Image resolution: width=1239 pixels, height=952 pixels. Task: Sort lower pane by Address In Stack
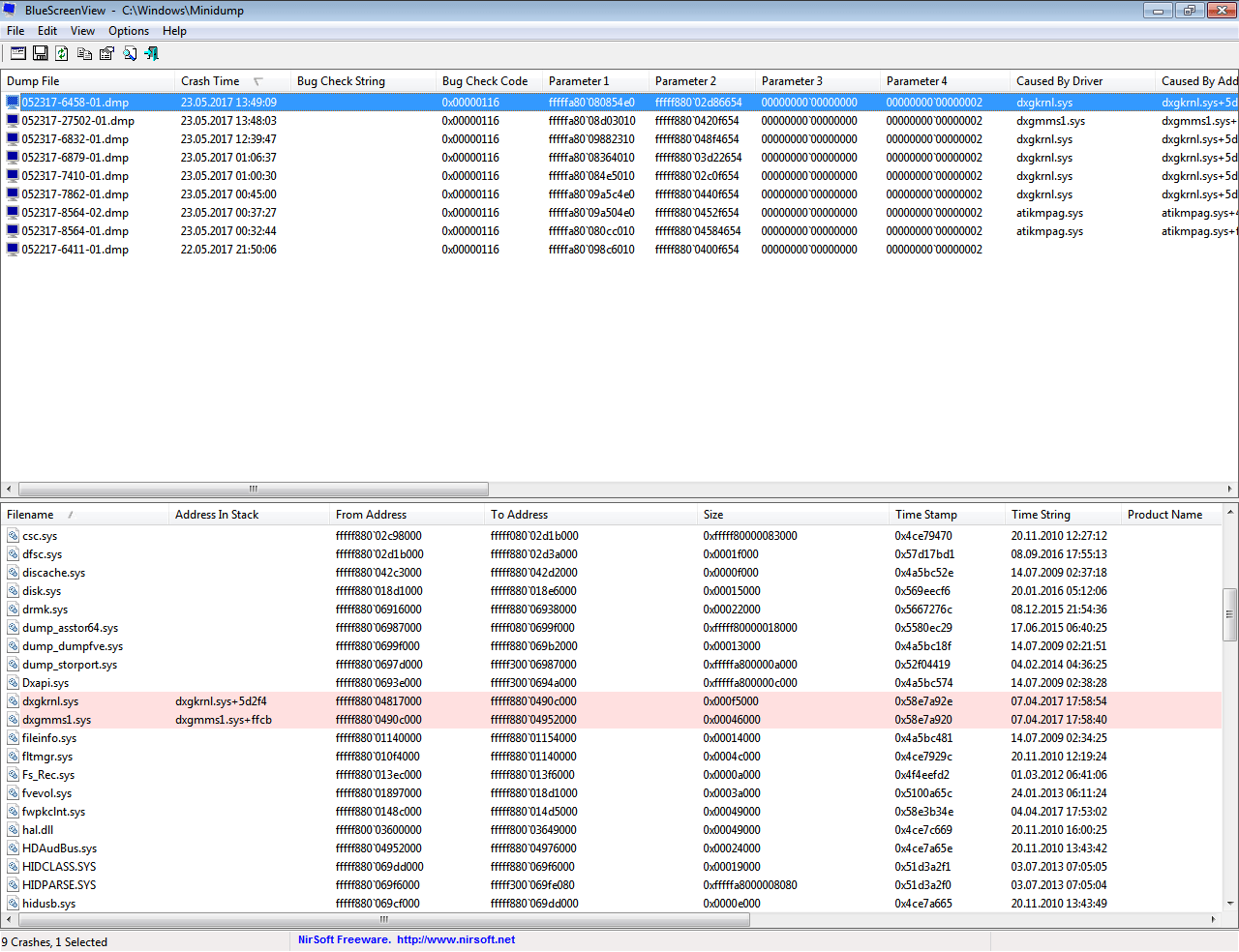click(249, 515)
